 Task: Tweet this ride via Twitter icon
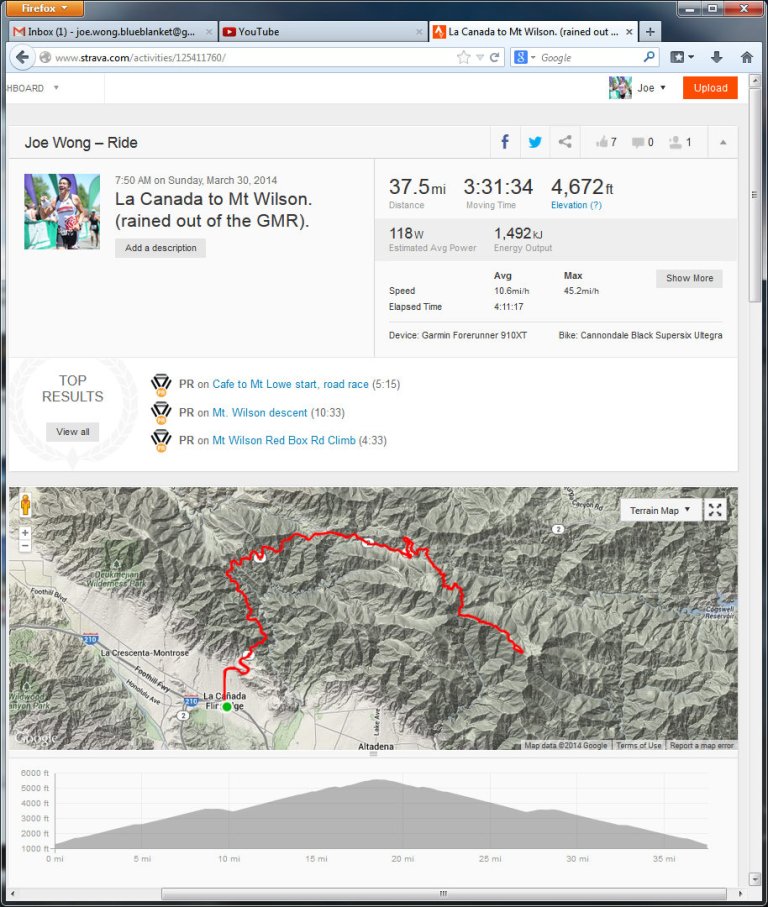535,142
